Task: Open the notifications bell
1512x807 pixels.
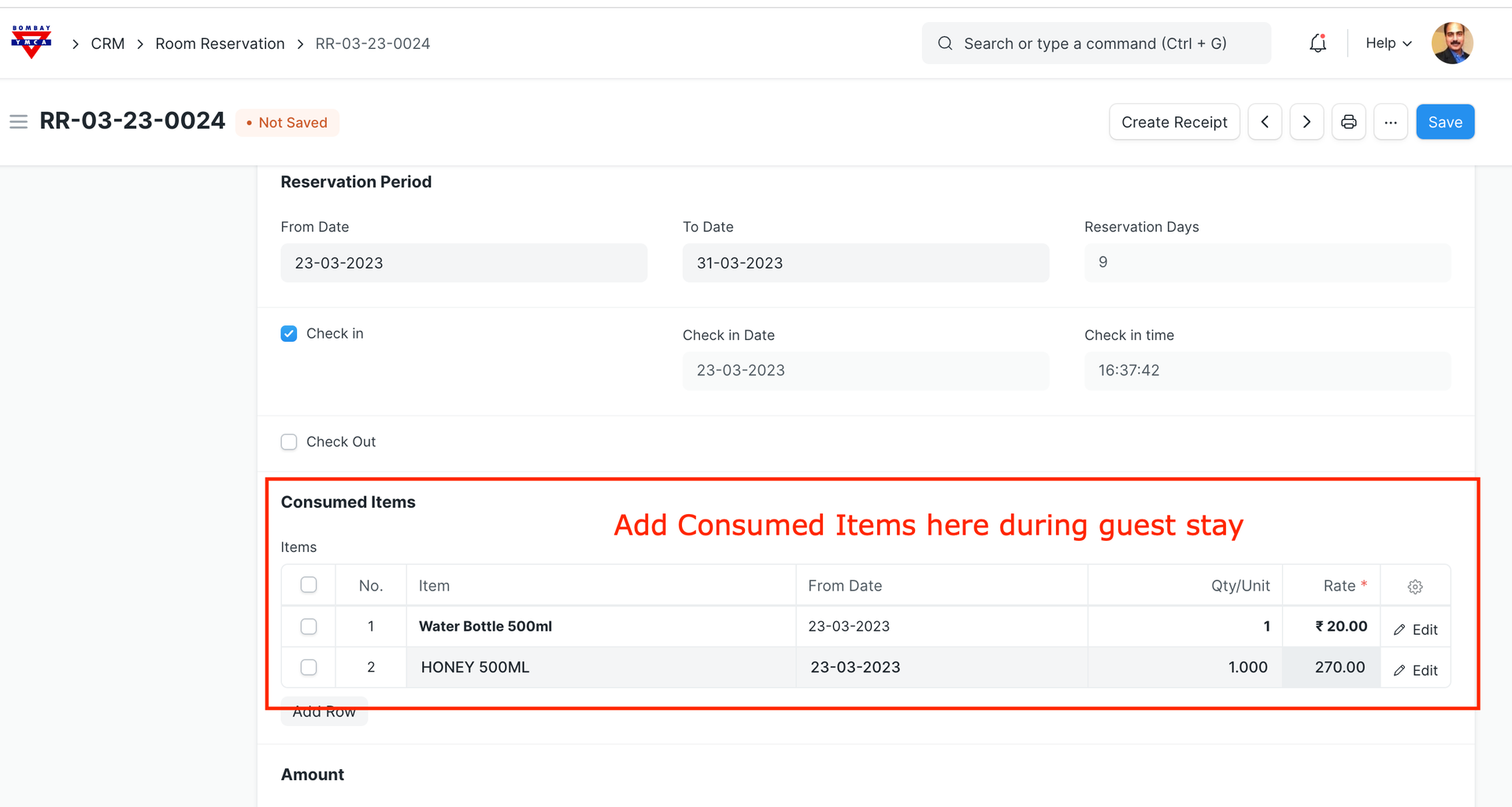Action: pyautogui.click(x=1317, y=43)
